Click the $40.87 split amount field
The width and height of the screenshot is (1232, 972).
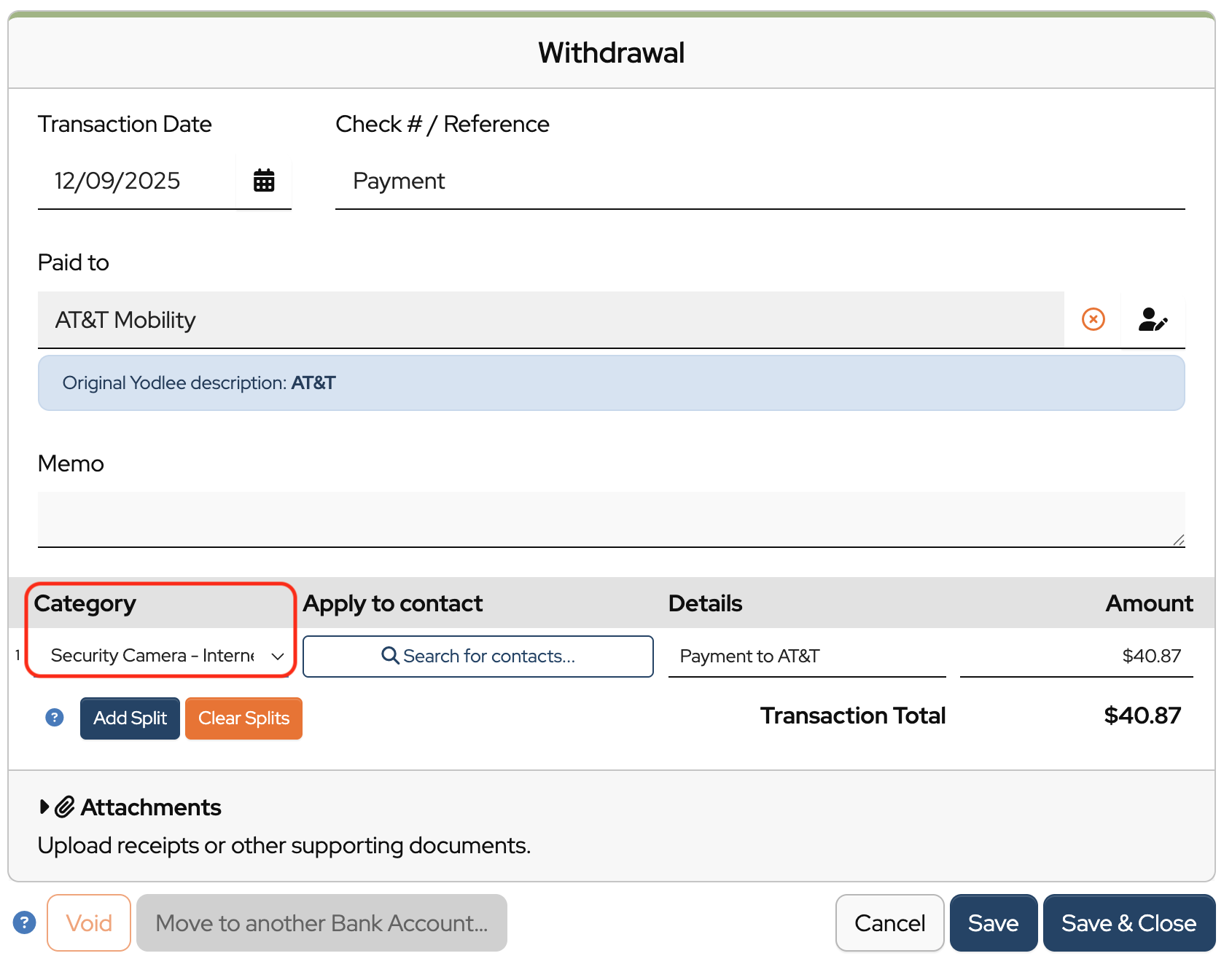tap(1076, 656)
